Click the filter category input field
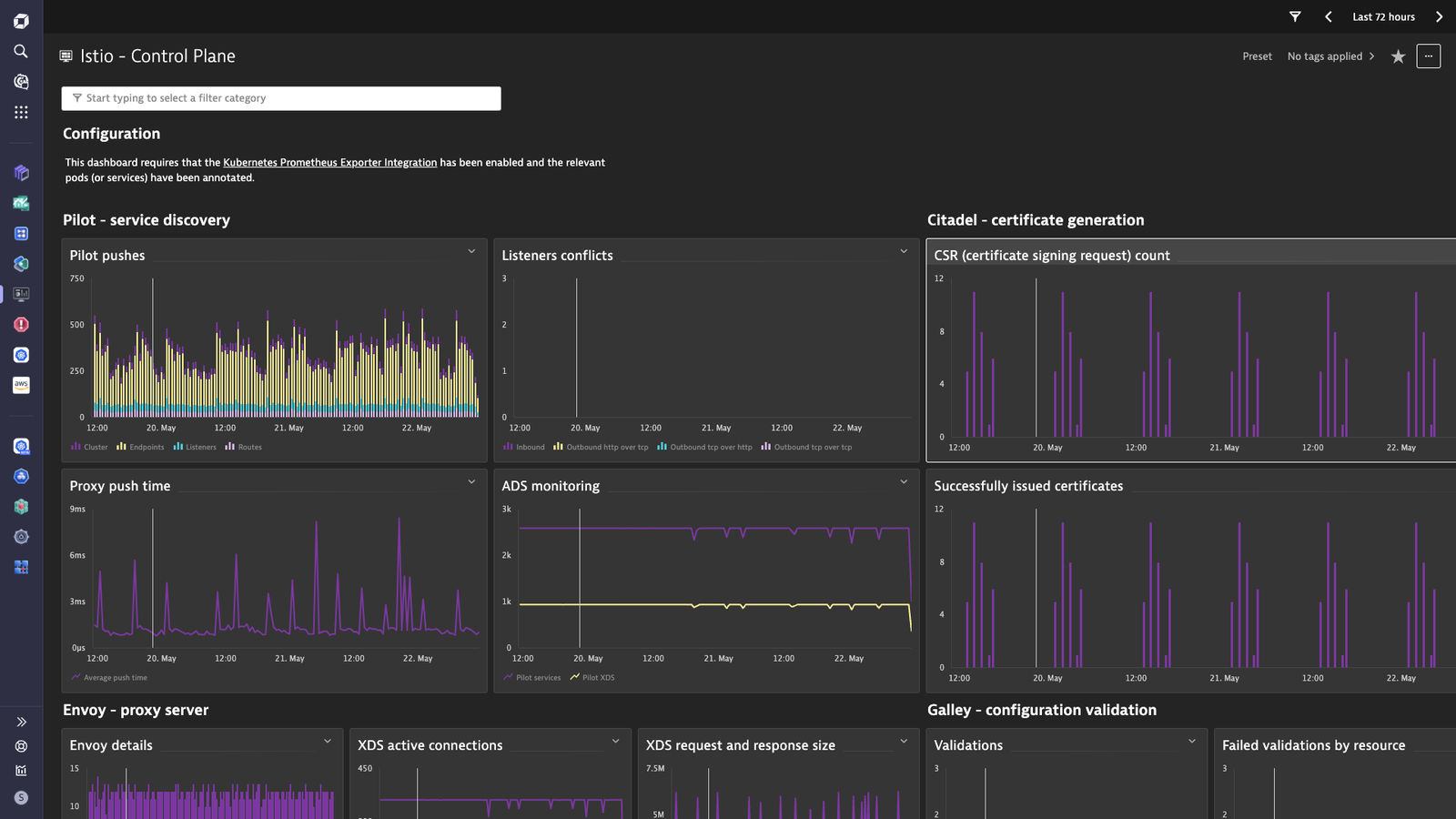 [281, 98]
